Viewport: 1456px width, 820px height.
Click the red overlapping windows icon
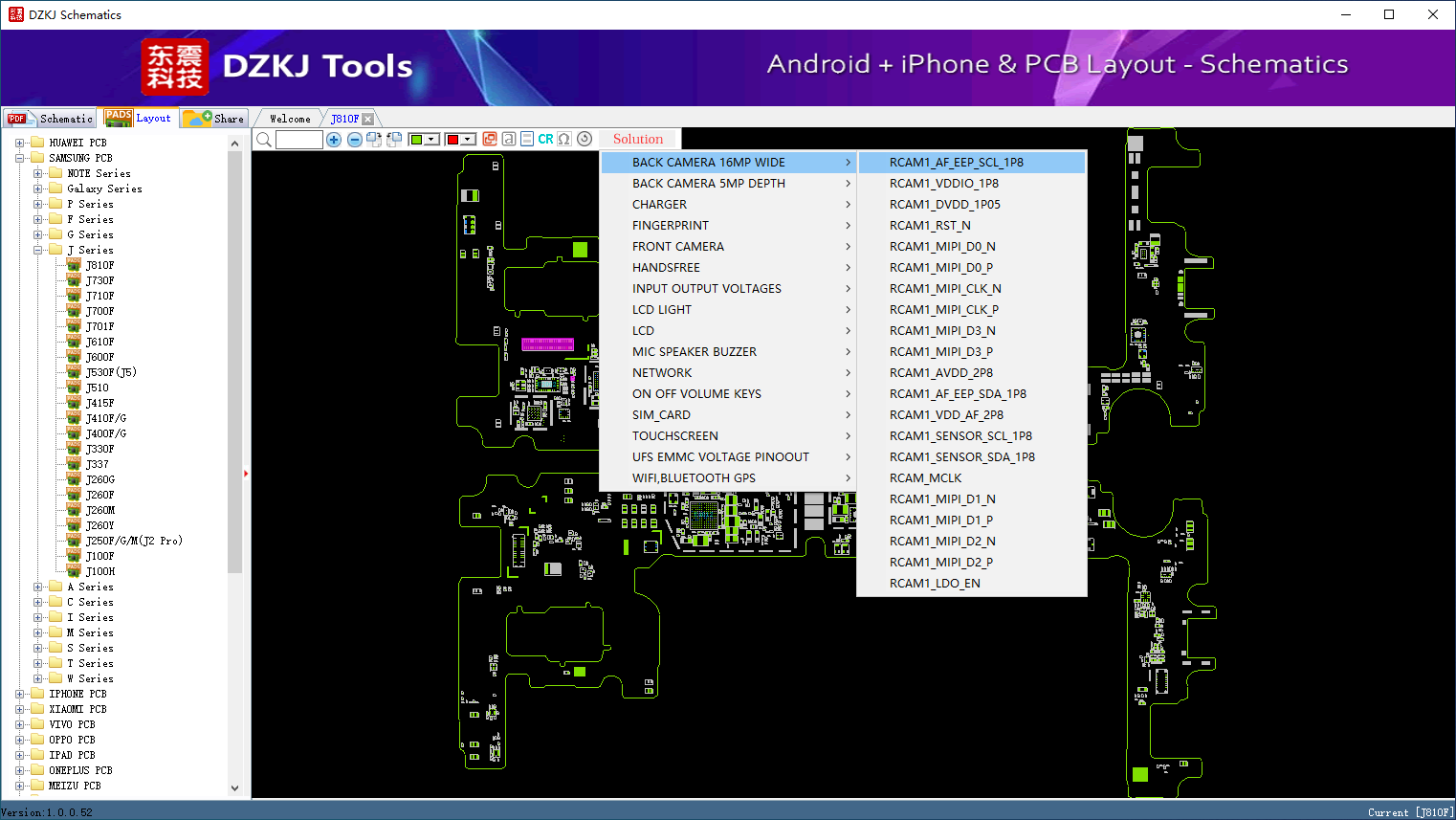[490, 139]
